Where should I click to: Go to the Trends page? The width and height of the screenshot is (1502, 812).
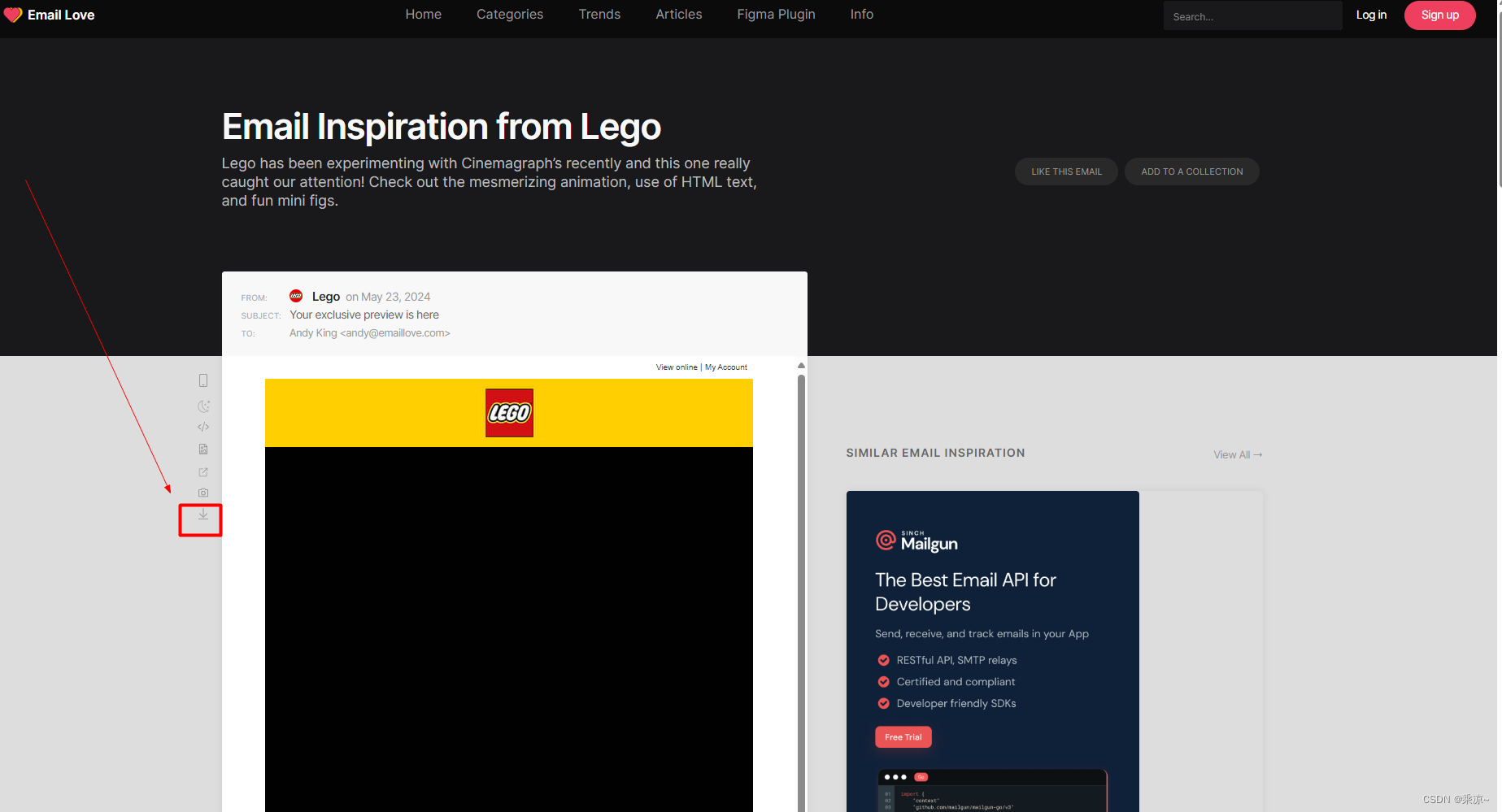click(x=599, y=14)
